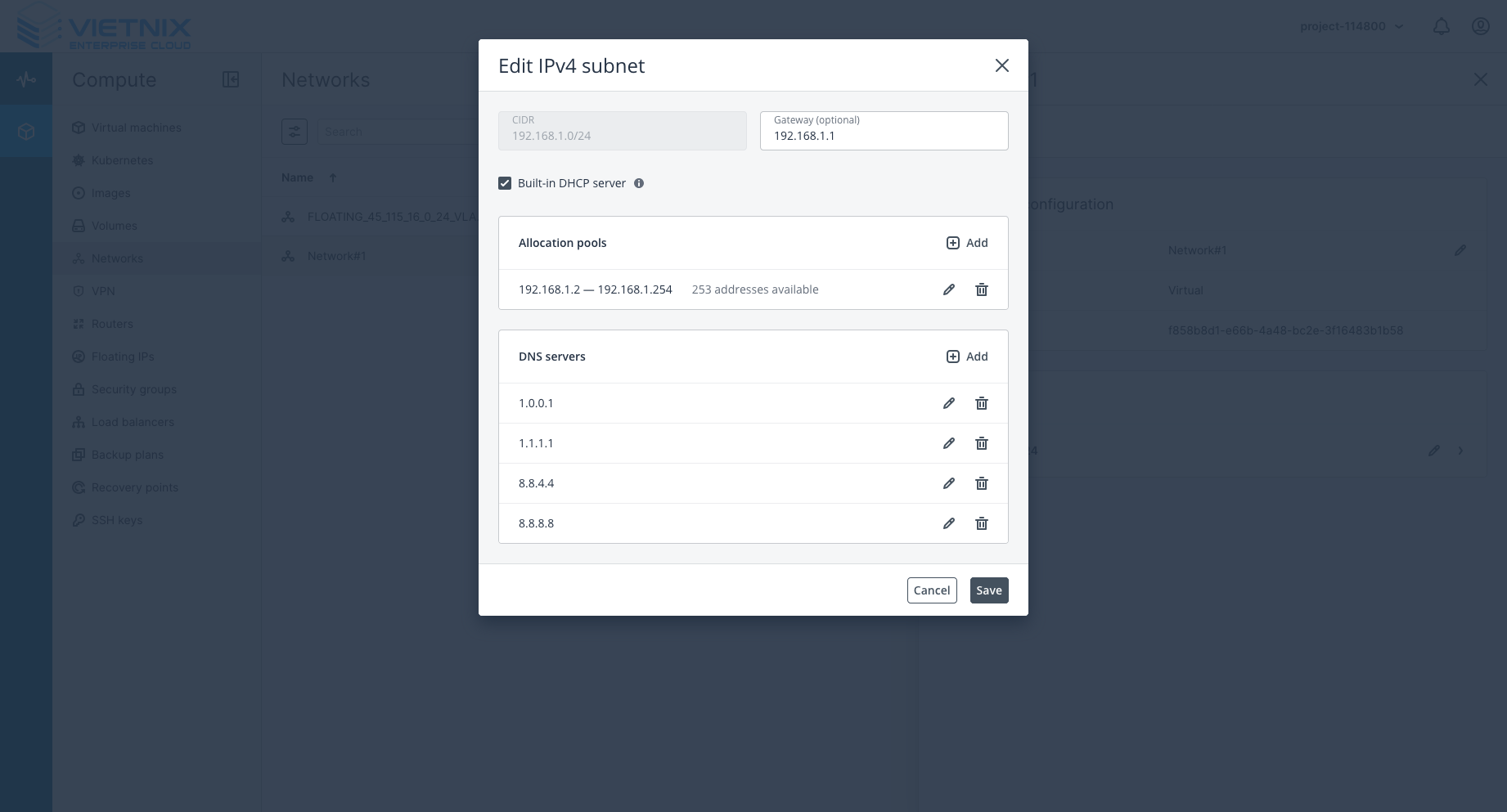Edit DNS server 1.1.1.1 with the pencil icon
The image size is (1507, 812).
click(948, 443)
